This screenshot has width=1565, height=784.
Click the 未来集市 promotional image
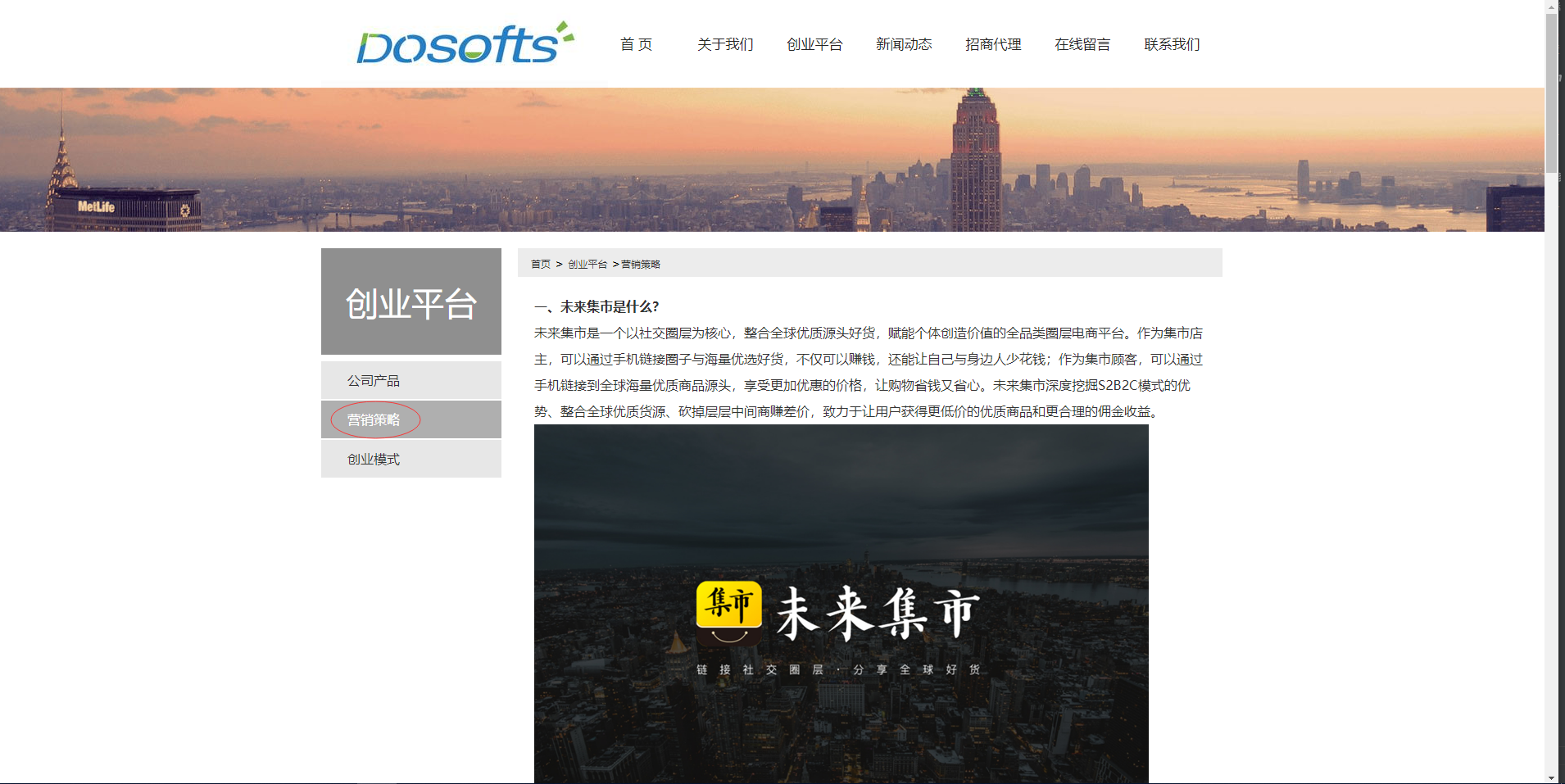click(x=841, y=604)
